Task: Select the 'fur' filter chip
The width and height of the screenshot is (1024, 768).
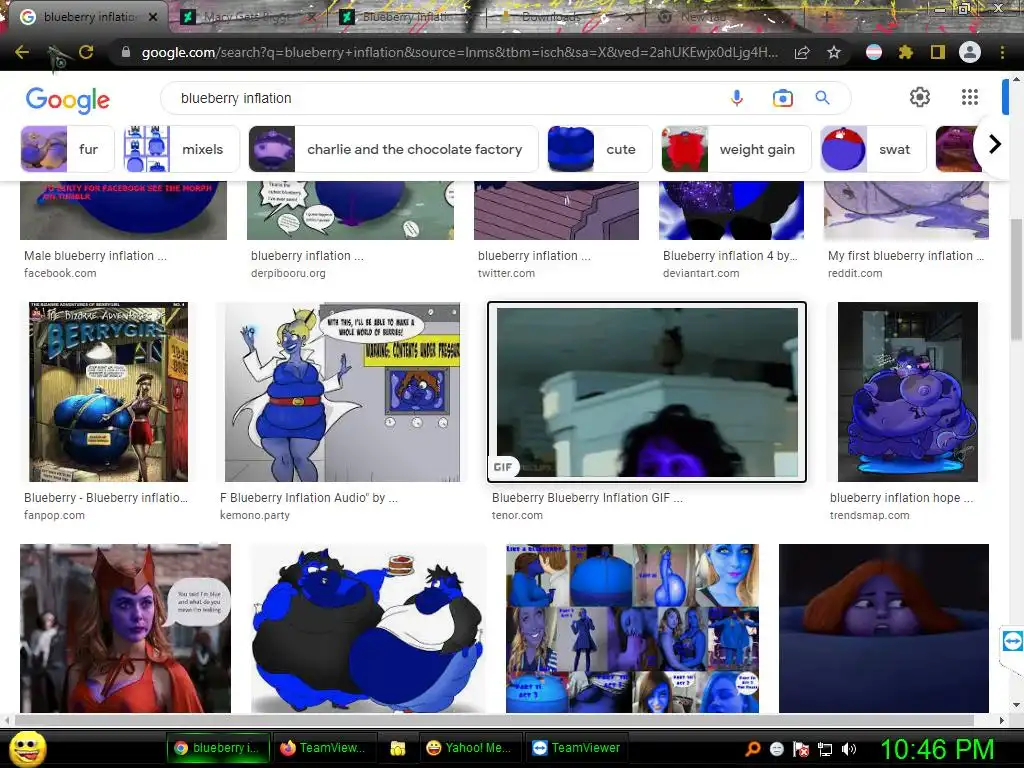Action: click(x=67, y=149)
